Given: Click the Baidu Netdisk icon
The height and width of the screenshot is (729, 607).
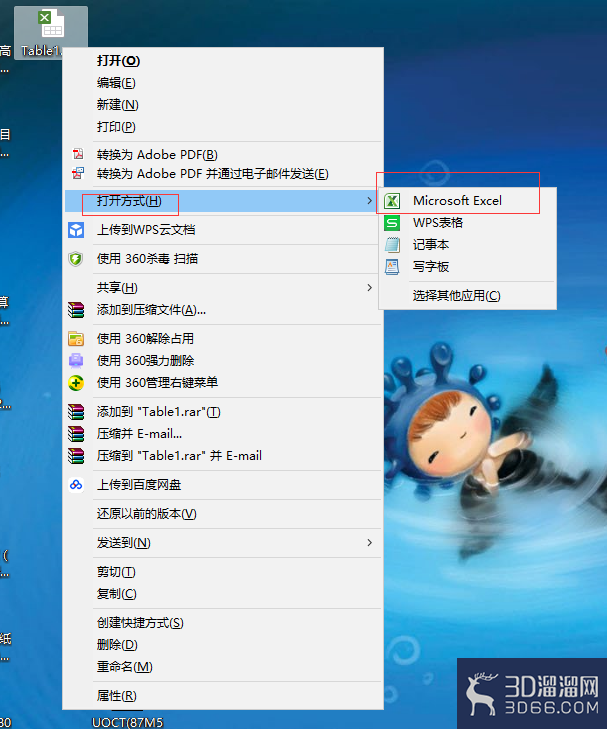Looking at the screenshot, I should pos(76,485).
